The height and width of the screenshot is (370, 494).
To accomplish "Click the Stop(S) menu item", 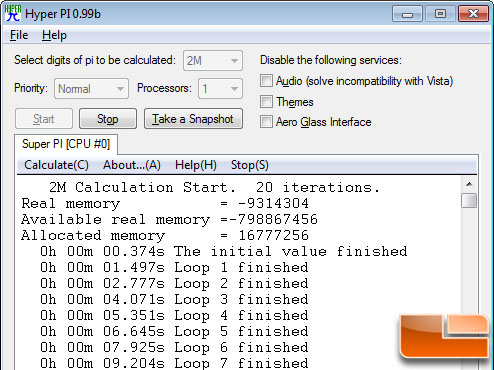I will 250,165.
